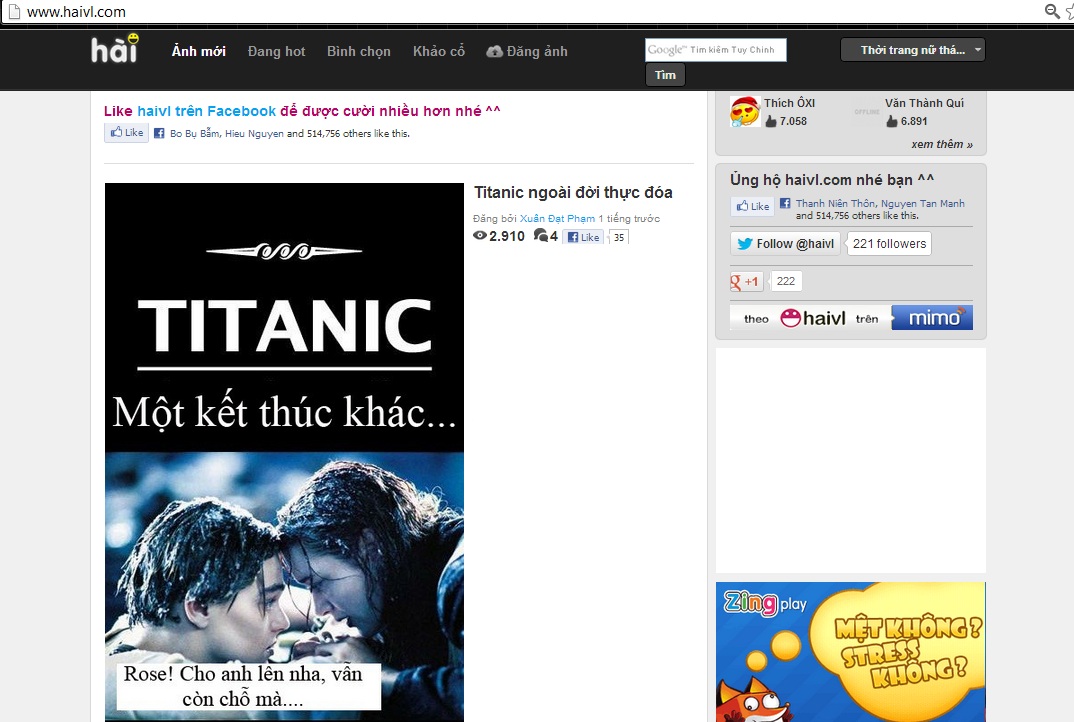
Task: Click Văn Thành Quí offline avatar
Action: (866, 112)
